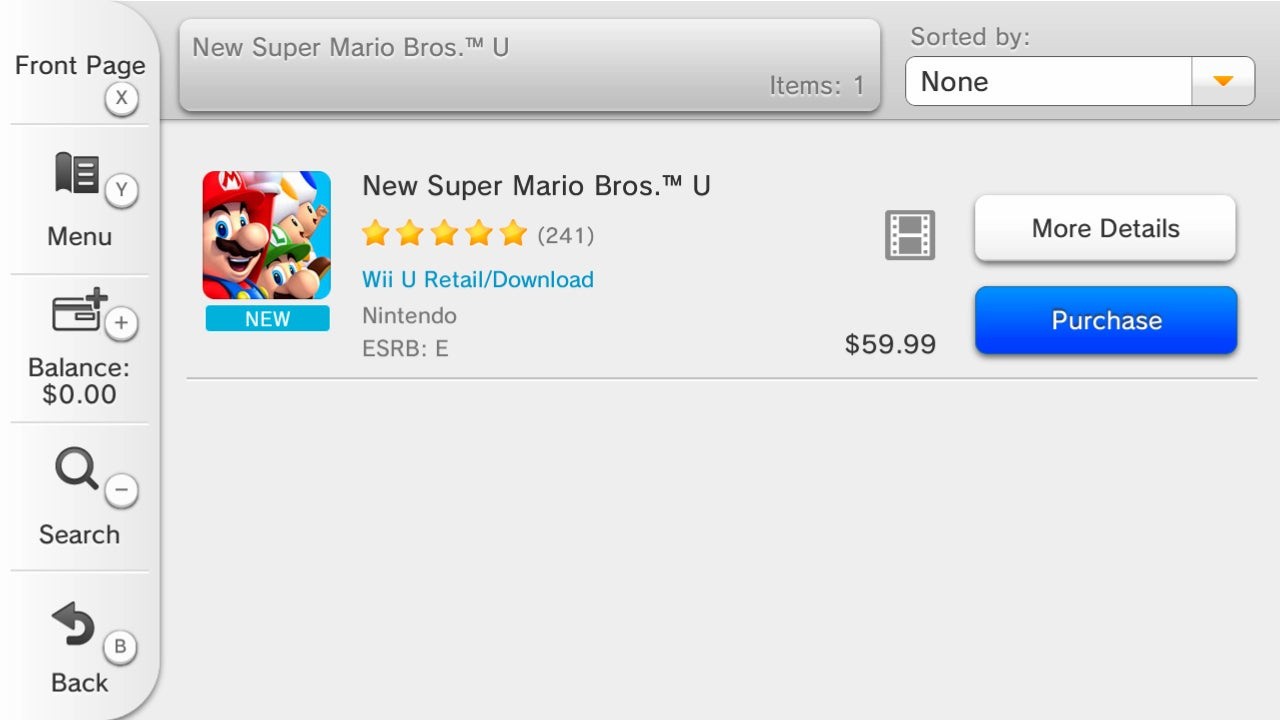View the Balance: $0.00 entry
The width and height of the screenshot is (1280, 720).
[79, 381]
